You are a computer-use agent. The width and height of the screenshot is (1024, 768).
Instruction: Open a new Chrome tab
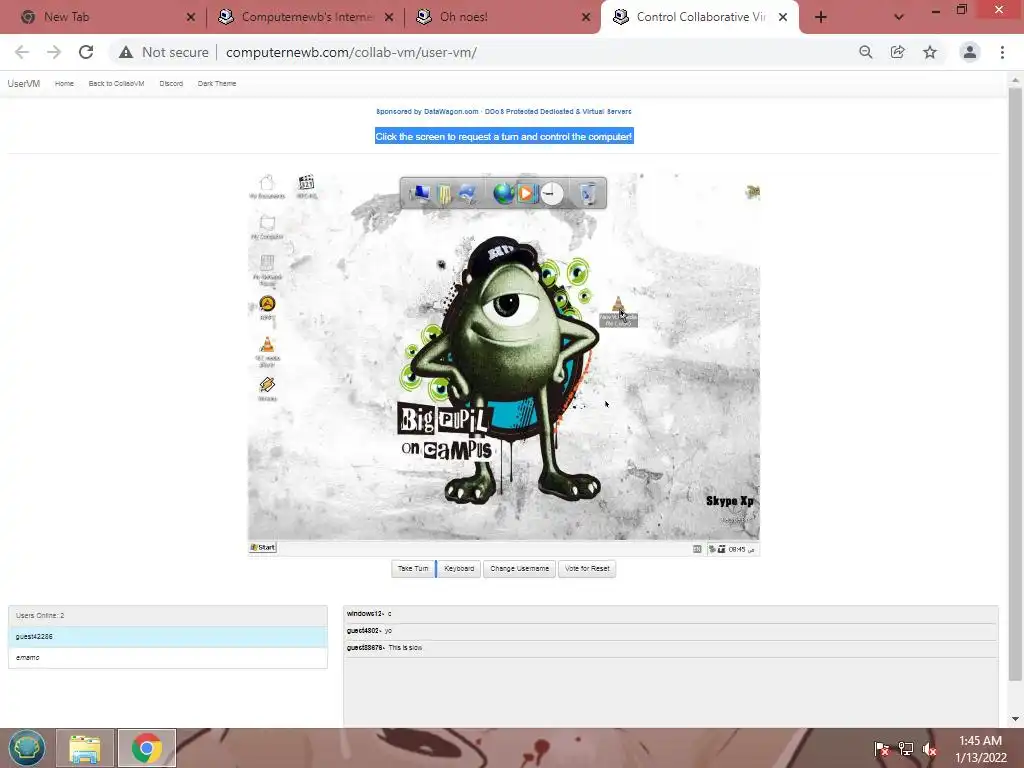(821, 17)
